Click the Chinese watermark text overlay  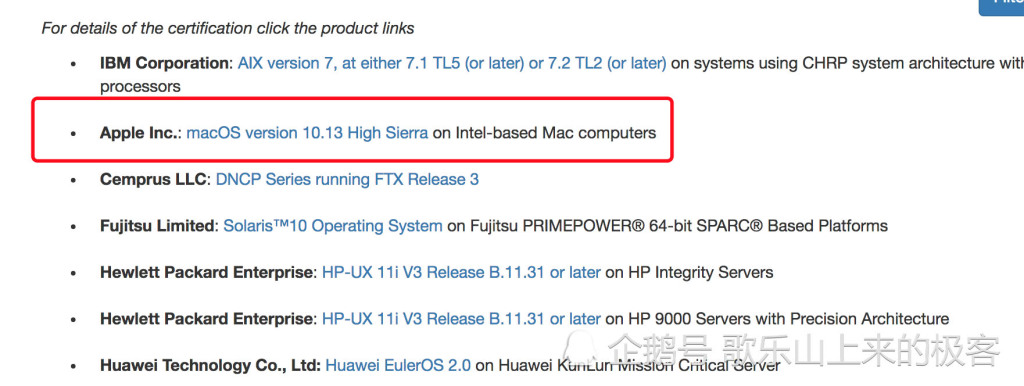point(805,350)
